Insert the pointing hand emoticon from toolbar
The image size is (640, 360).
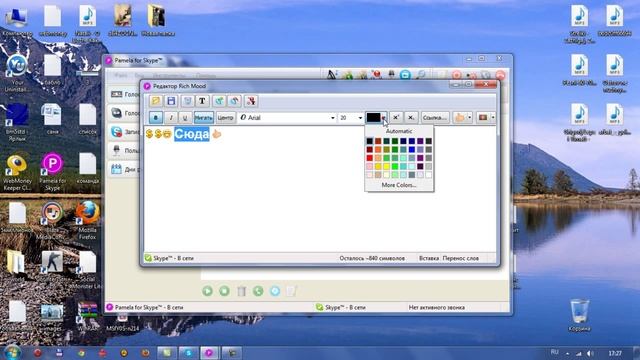(460, 118)
